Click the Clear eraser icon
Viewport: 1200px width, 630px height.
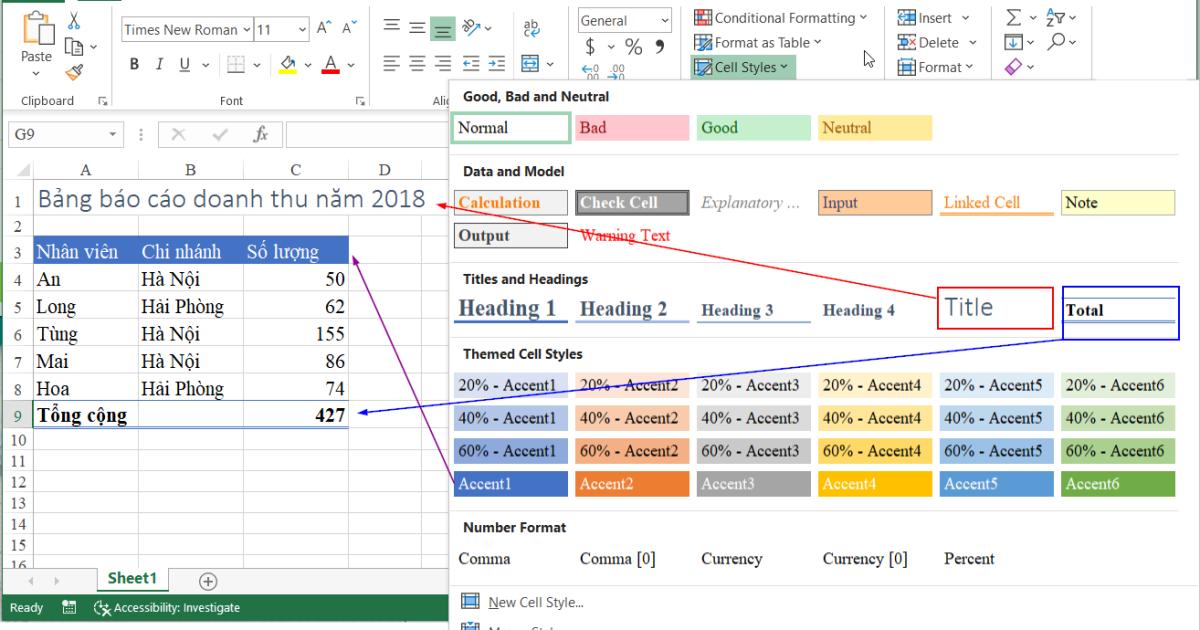(x=1014, y=66)
